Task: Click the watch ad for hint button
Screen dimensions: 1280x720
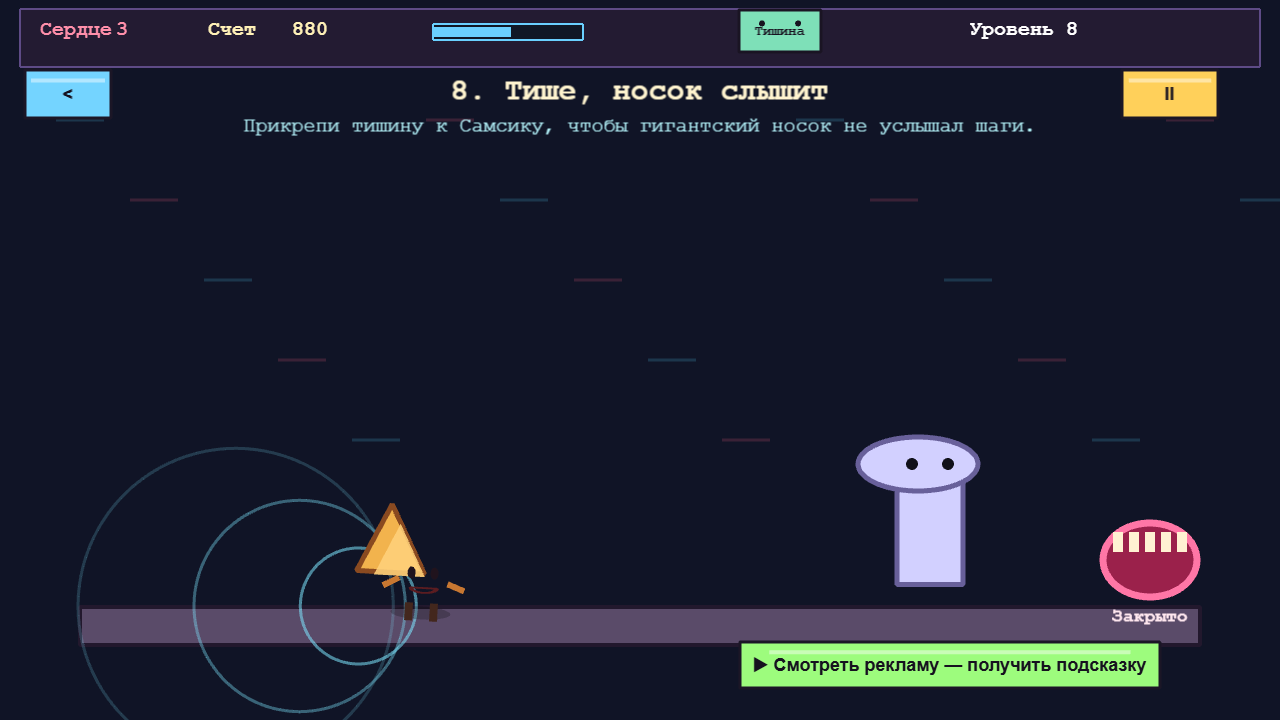Action: (949, 665)
